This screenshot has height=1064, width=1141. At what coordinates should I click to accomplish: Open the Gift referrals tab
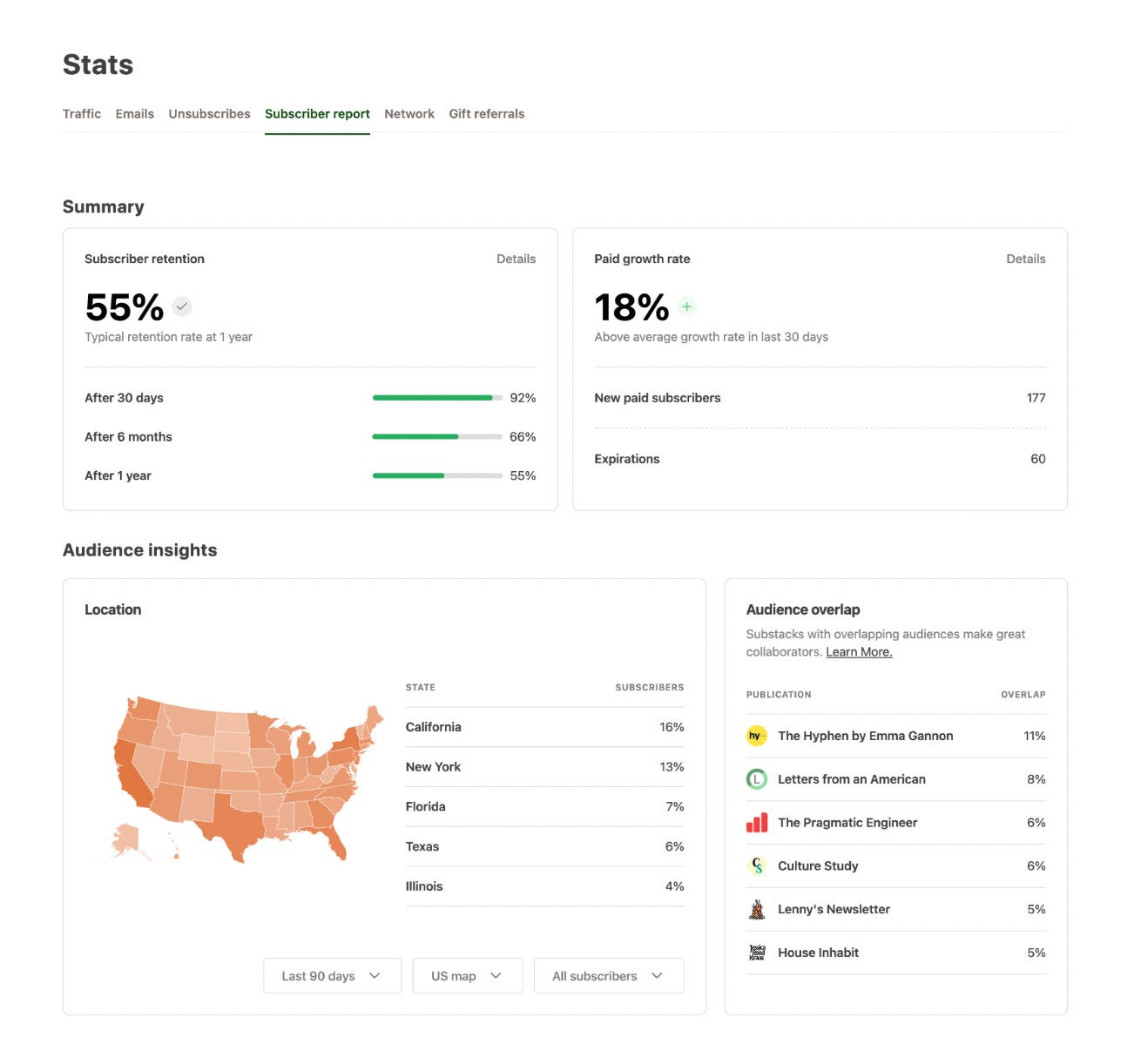point(486,113)
